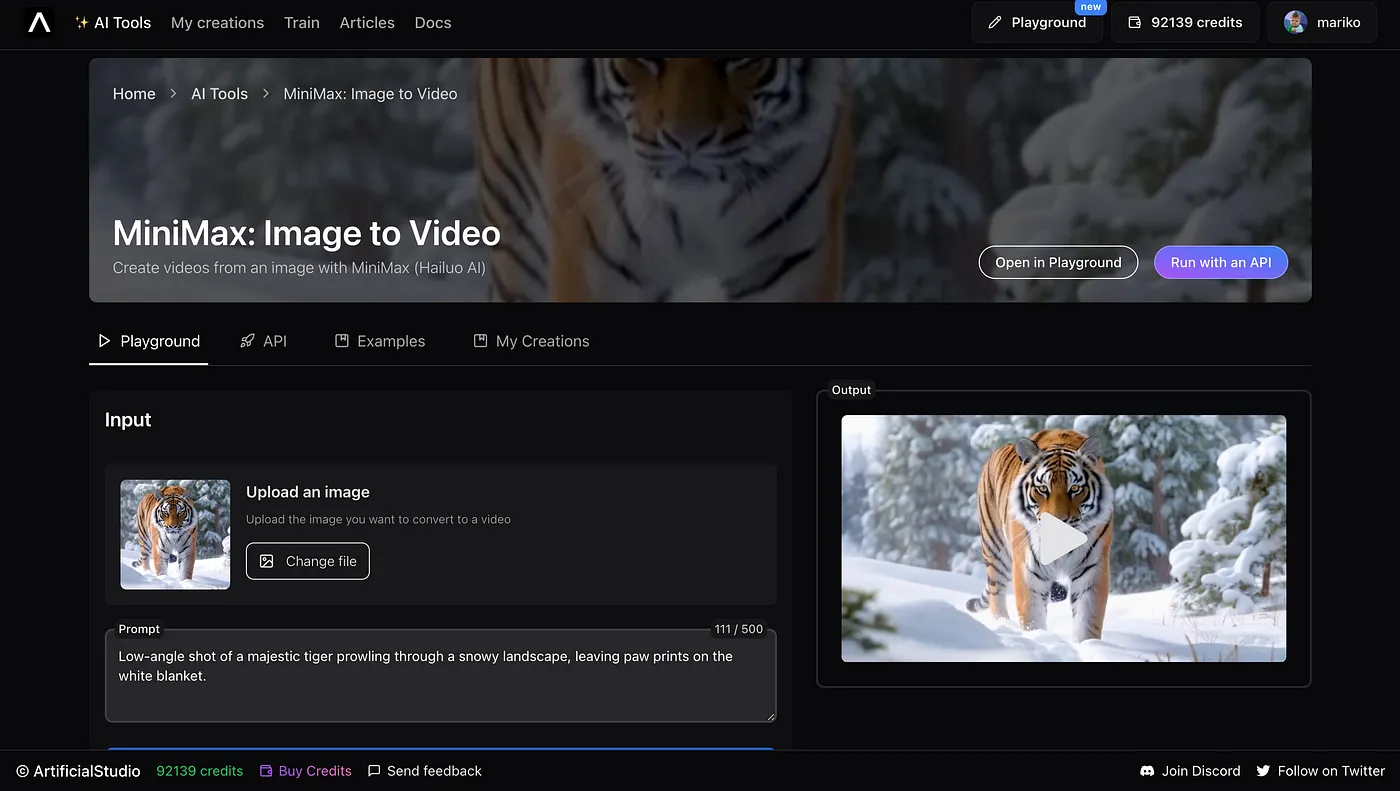Click Join Discord link

coord(1190,771)
